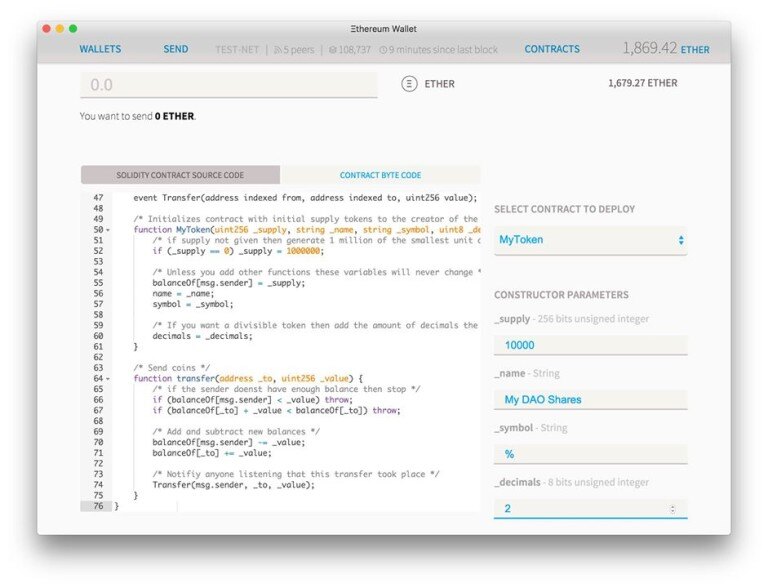Open the Wallets section
The height and width of the screenshot is (588, 768).
point(100,49)
